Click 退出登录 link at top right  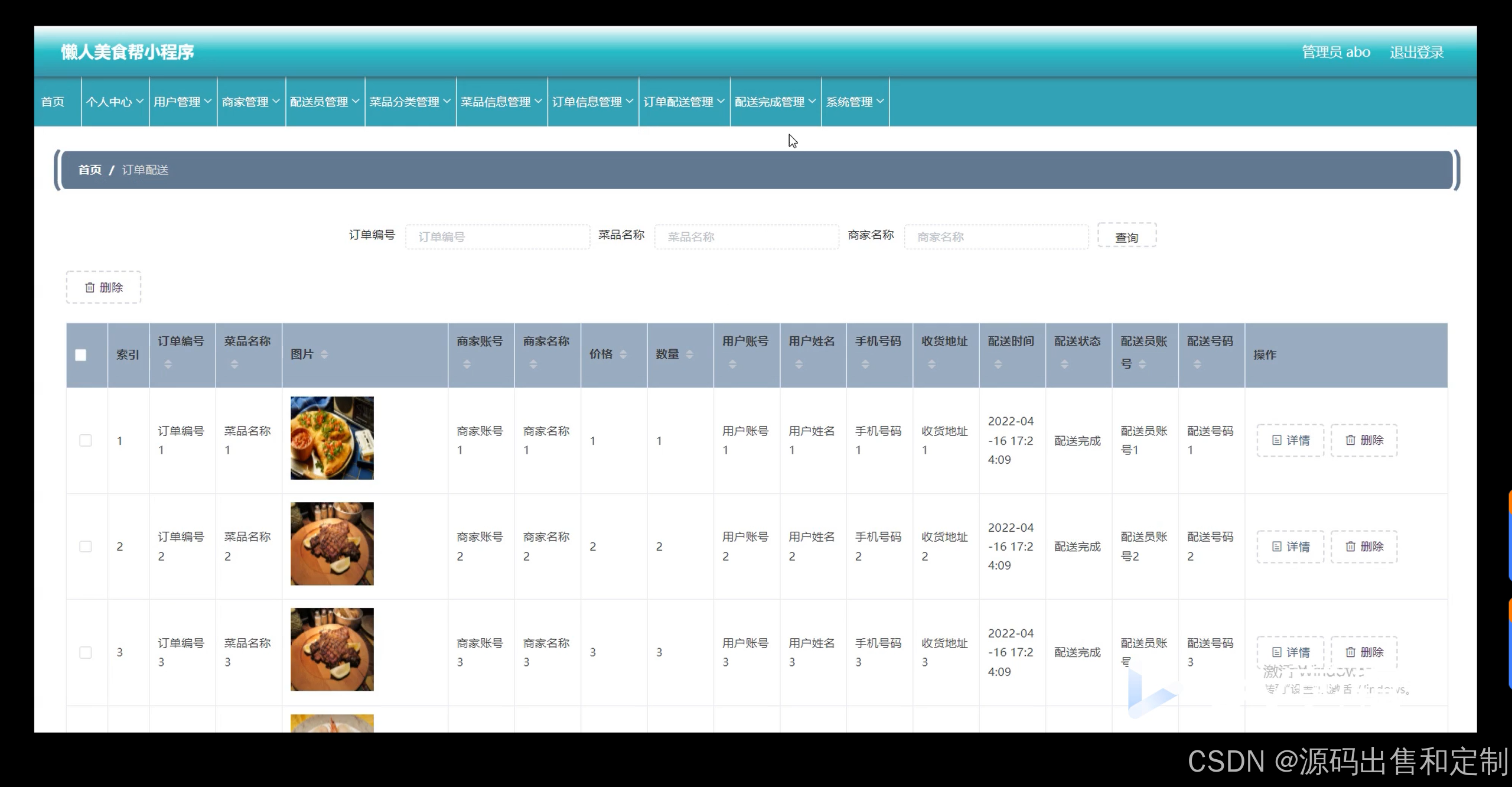tap(1416, 52)
